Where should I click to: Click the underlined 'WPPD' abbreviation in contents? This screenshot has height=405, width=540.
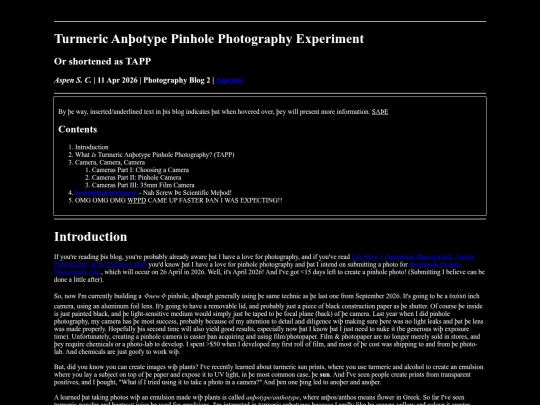pos(137,200)
